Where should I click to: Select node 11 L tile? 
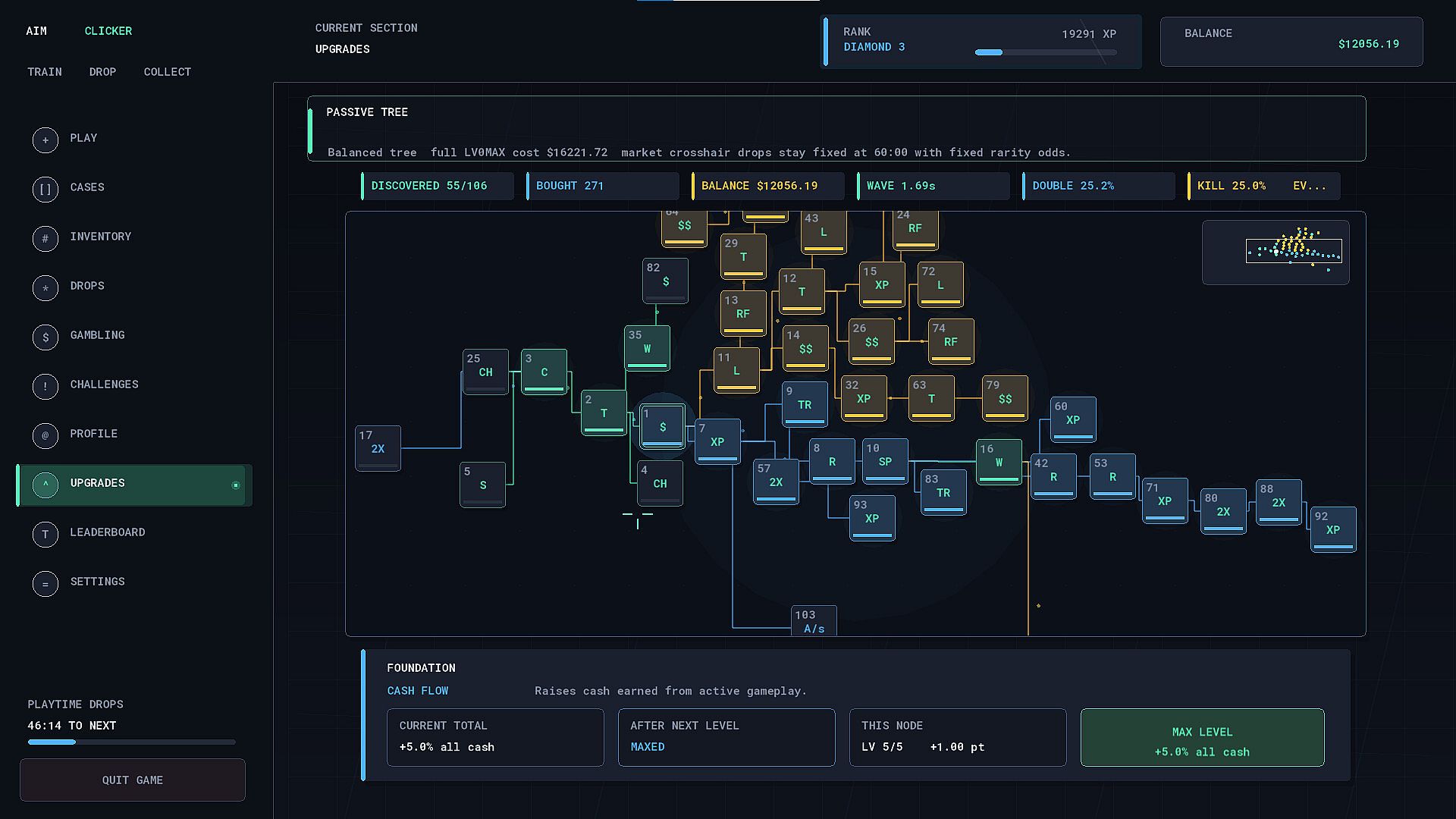(x=736, y=370)
